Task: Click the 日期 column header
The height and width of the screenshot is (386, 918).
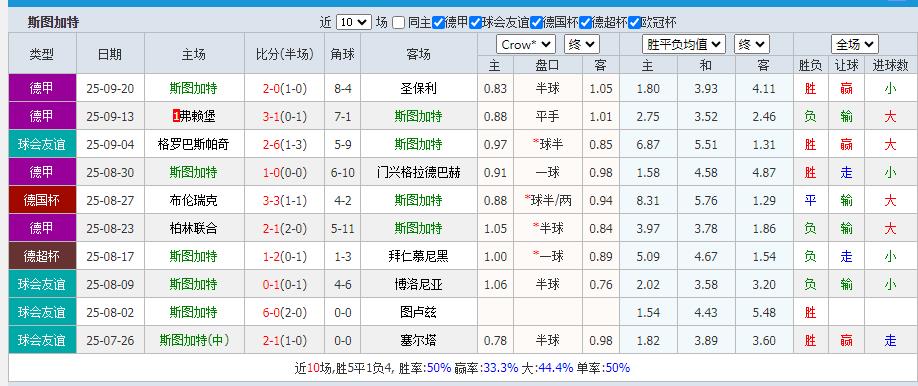Action: [x=110, y=54]
